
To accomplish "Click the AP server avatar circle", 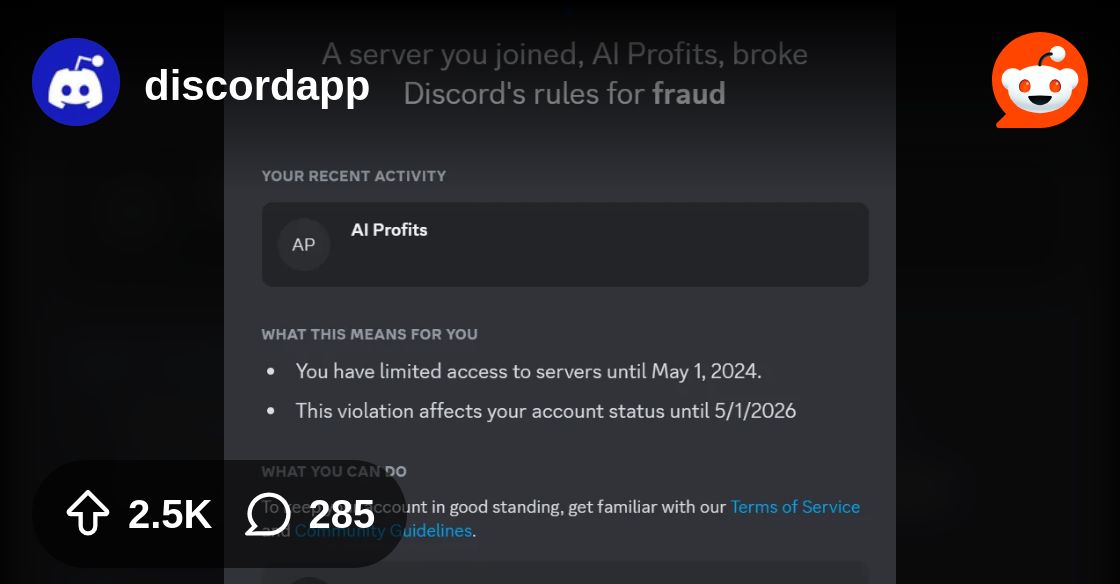I will [304, 244].
